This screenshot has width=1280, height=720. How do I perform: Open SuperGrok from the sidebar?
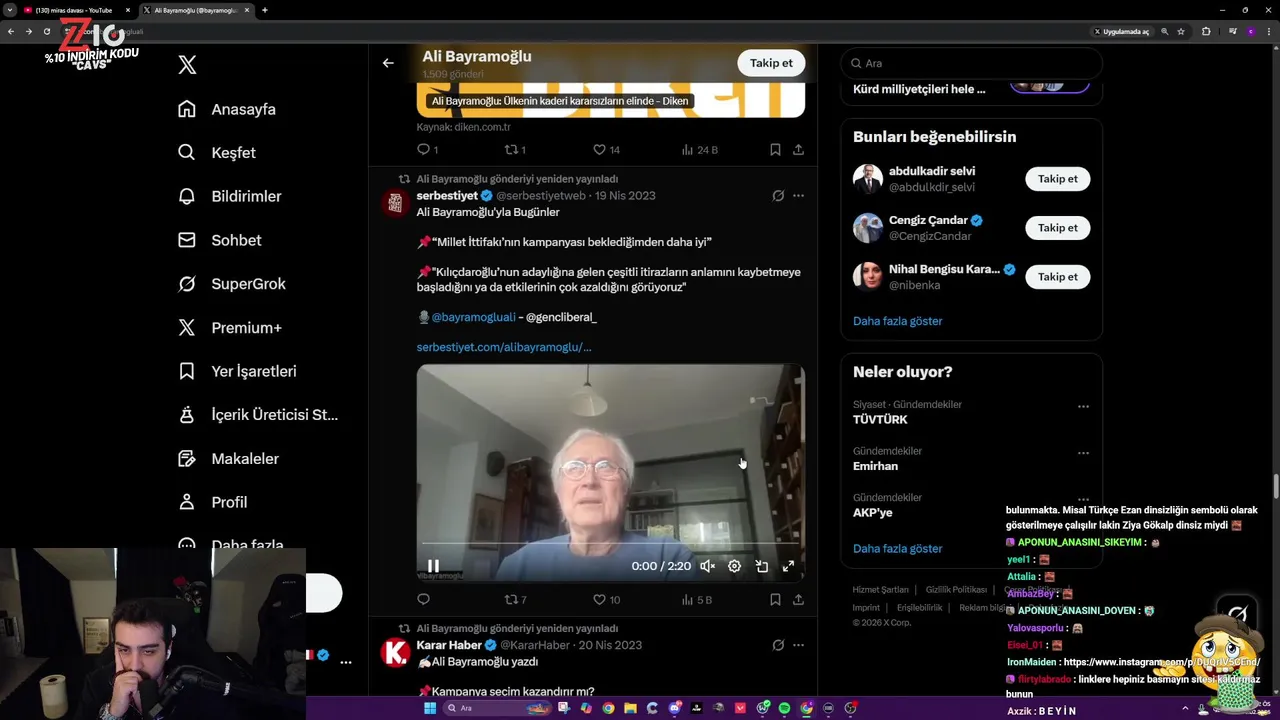coord(231,284)
